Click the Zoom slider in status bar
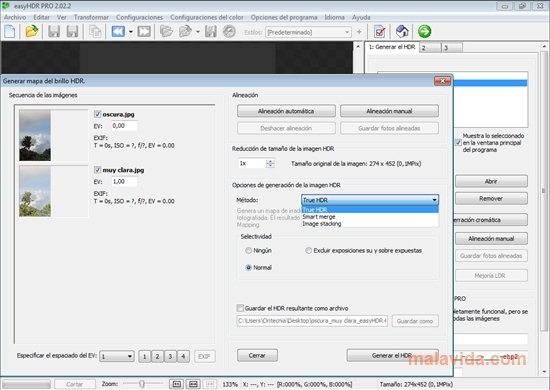550x390 pixels. point(142,384)
